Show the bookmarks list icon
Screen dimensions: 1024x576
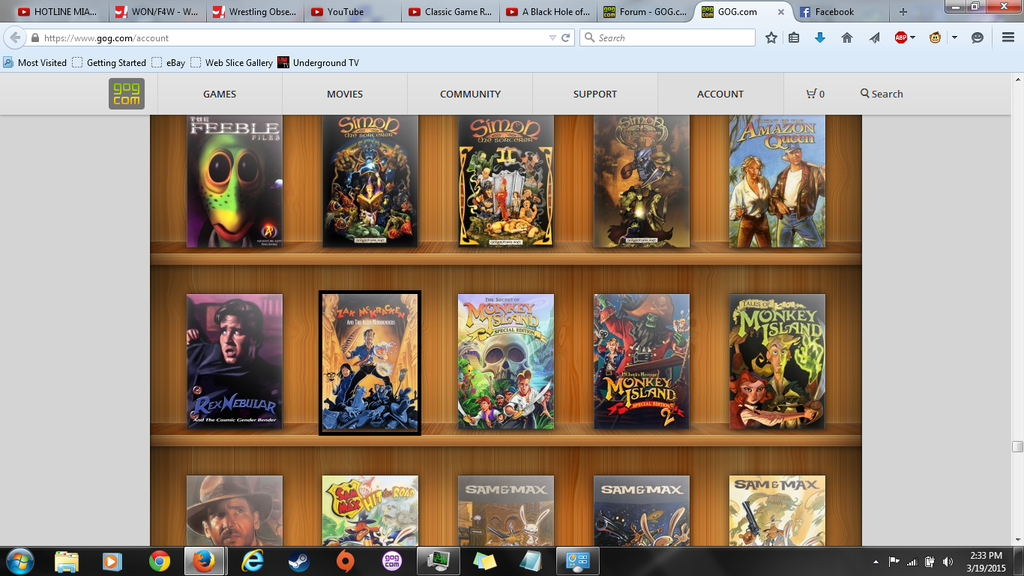(793, 38)
